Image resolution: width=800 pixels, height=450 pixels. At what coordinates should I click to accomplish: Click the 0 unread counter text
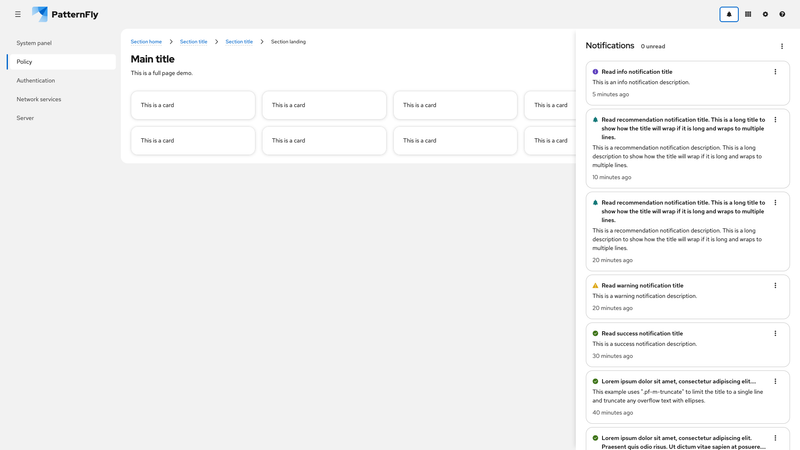pos(653,46)
